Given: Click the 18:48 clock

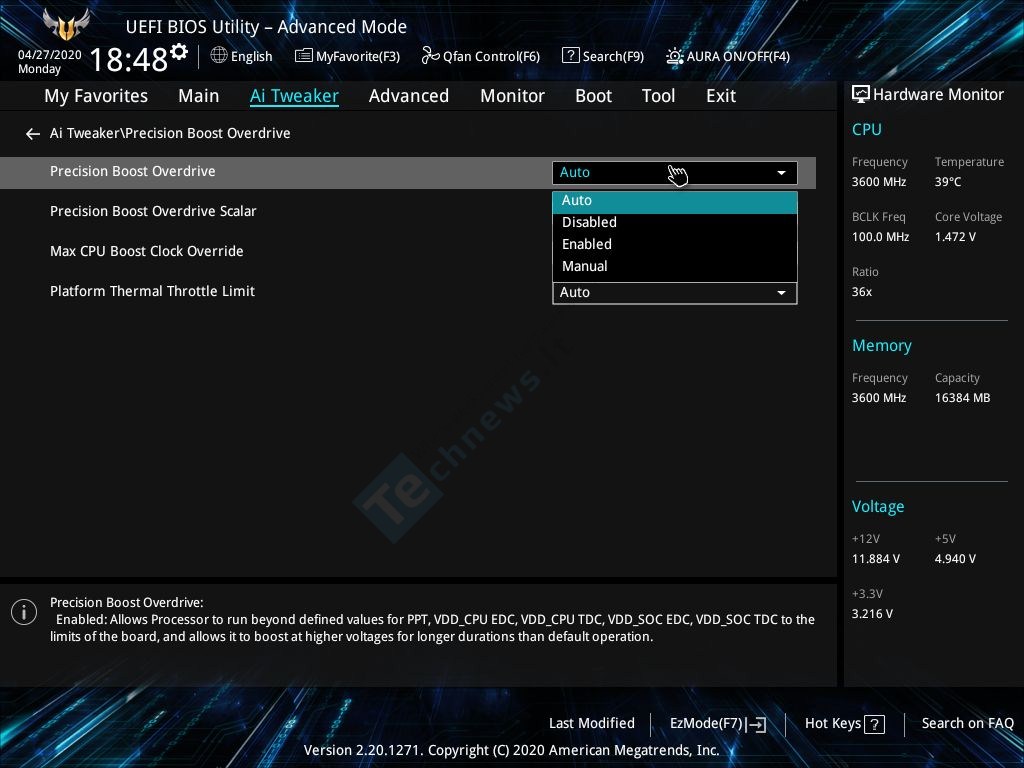Looking at the screenshot, I should coord(129,60).
